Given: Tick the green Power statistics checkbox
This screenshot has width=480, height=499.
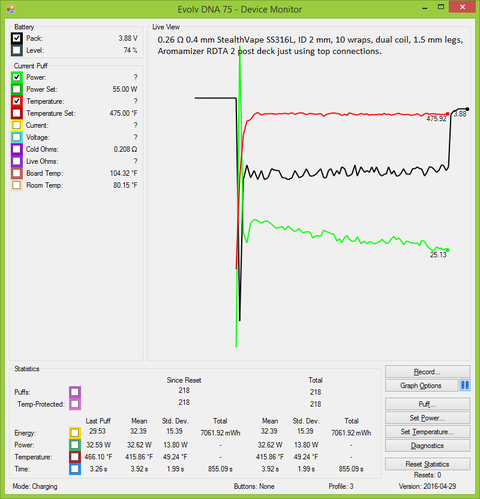Looking at the screenshot, I should tap(75, 445).
